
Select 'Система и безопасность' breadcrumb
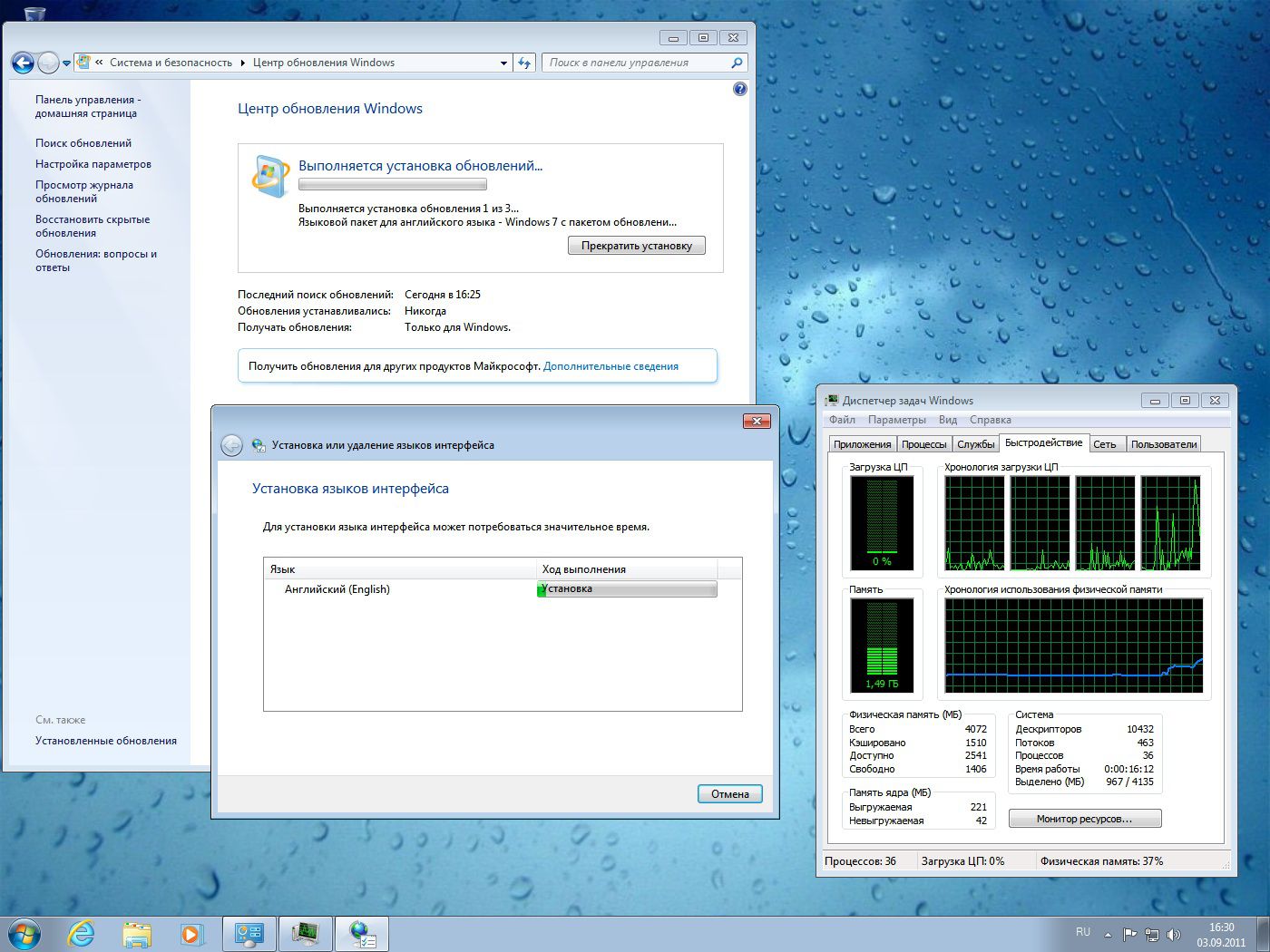pos(171,63)
